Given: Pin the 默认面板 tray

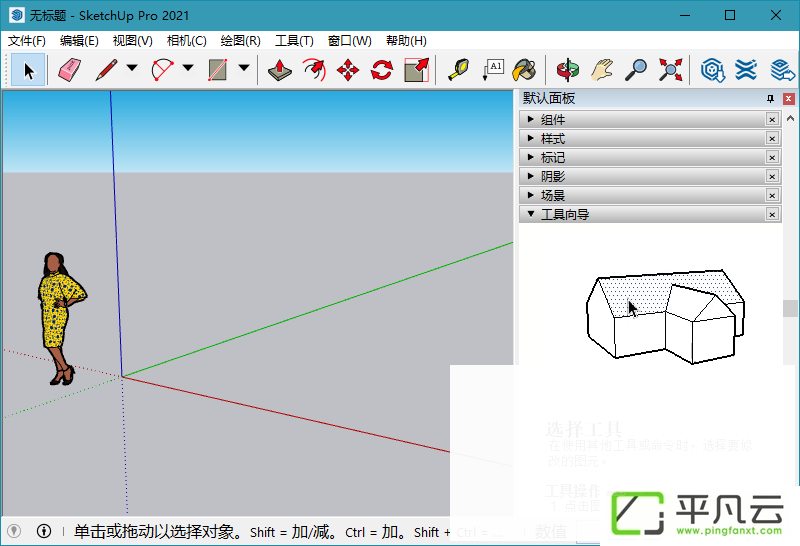Looking at the screenshot, I should 770,98.
